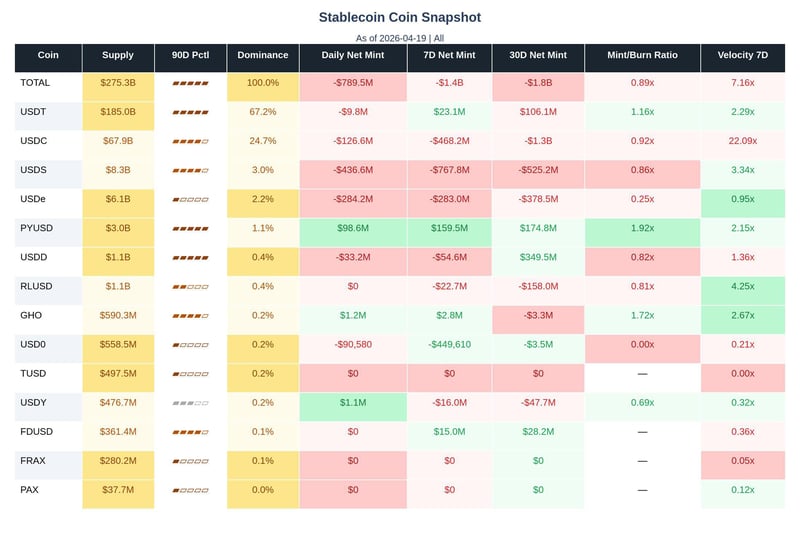Click the 30D Net Mint header
The width and height of the screenshot is (800, 538).
(x=538, y=55)
